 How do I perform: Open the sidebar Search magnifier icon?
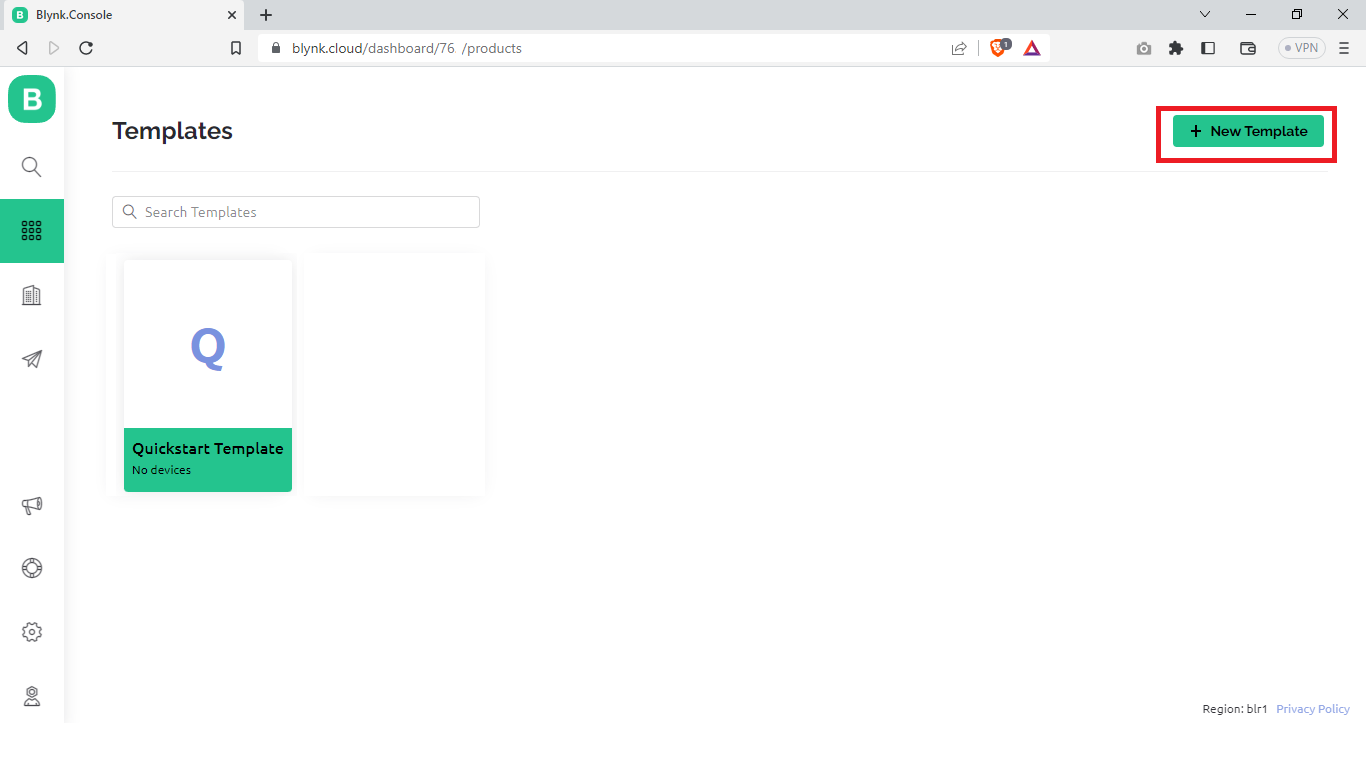tap(31, 167)
